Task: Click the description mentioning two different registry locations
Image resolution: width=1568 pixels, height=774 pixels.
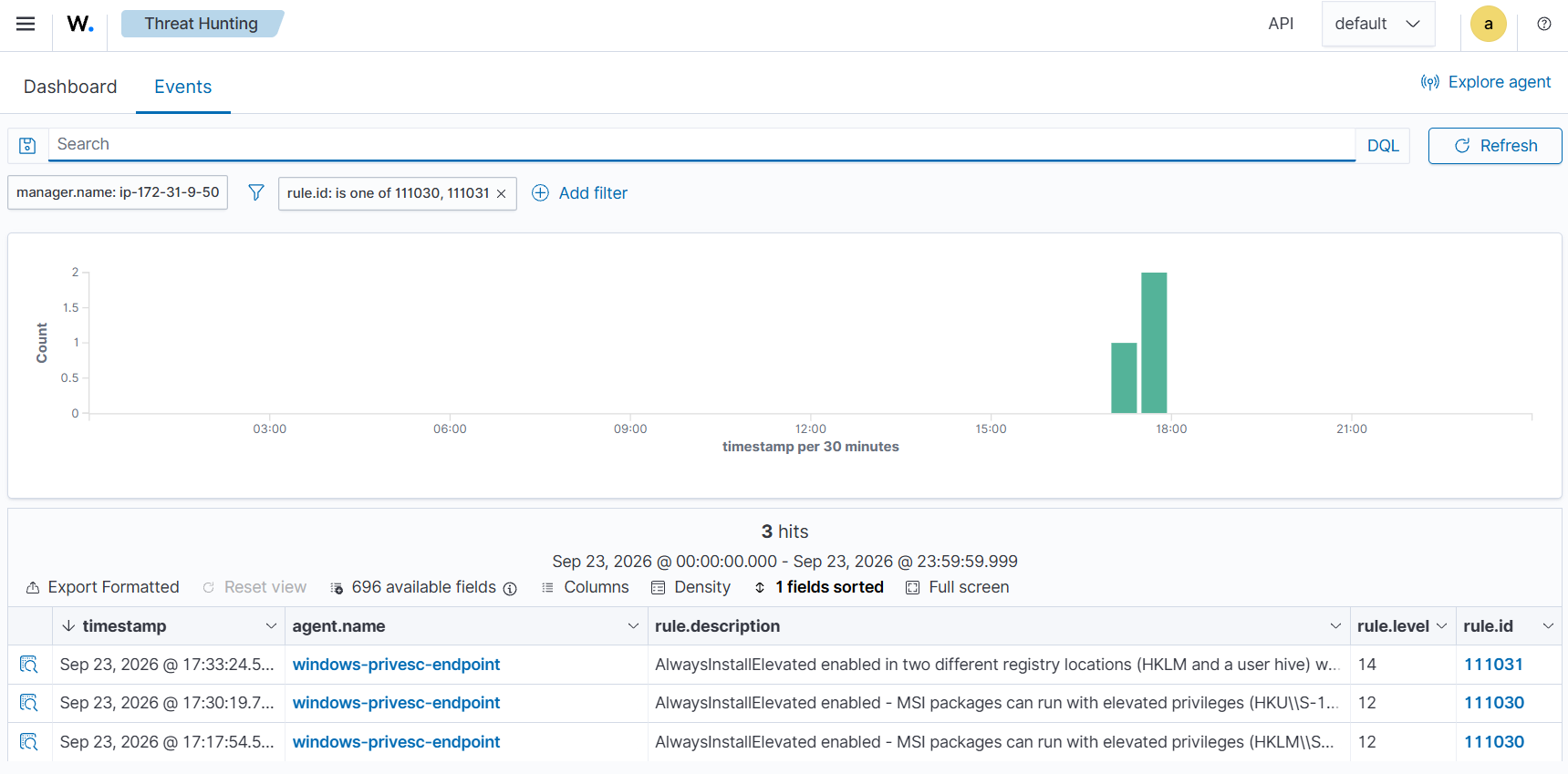Action: [x=997, y=665]
